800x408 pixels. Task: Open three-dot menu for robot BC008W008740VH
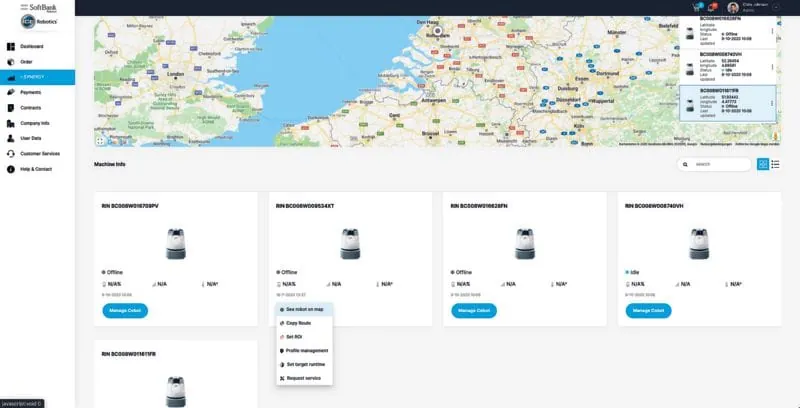coord(773,66)
